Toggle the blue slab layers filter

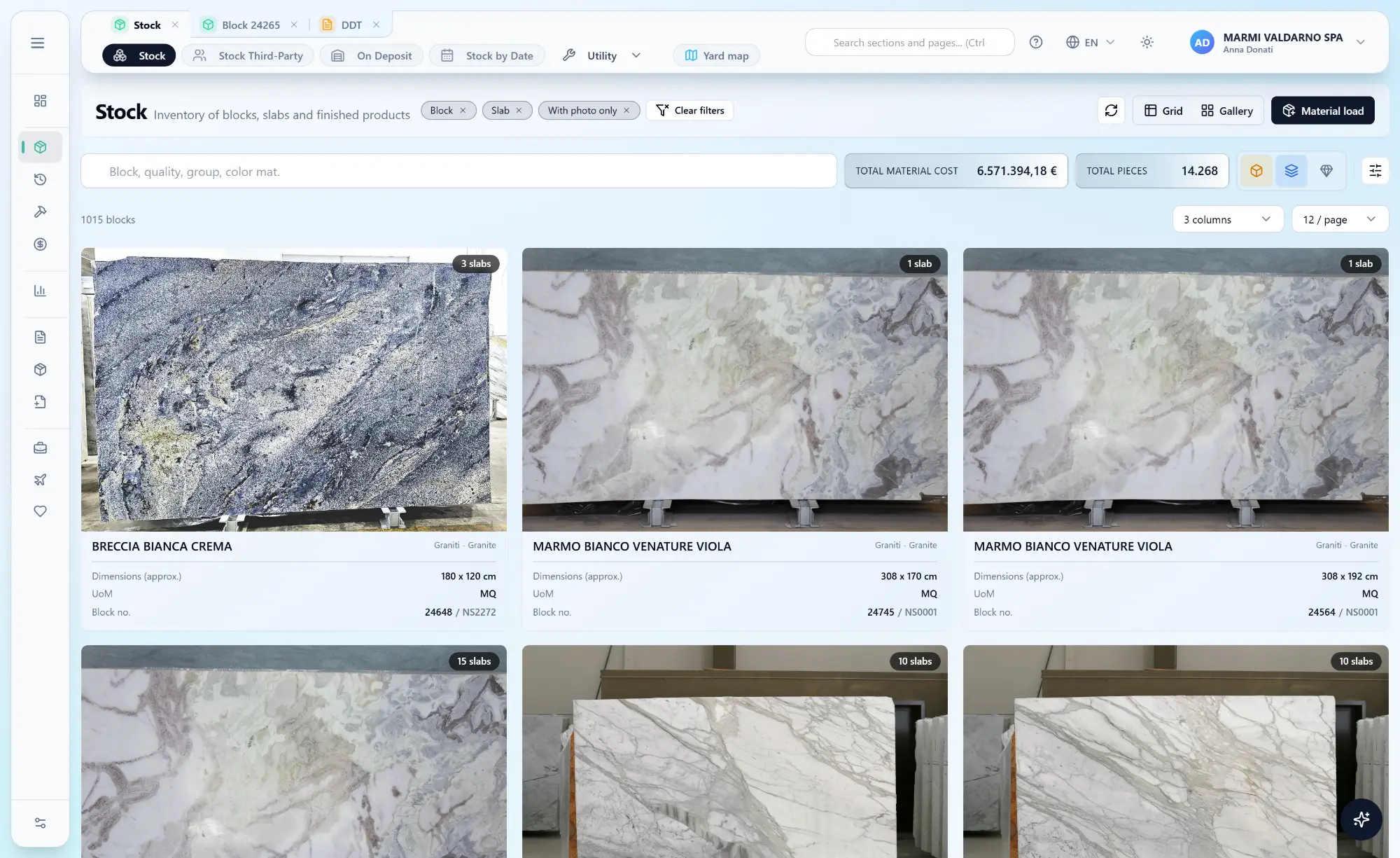tap(1291, 171)
